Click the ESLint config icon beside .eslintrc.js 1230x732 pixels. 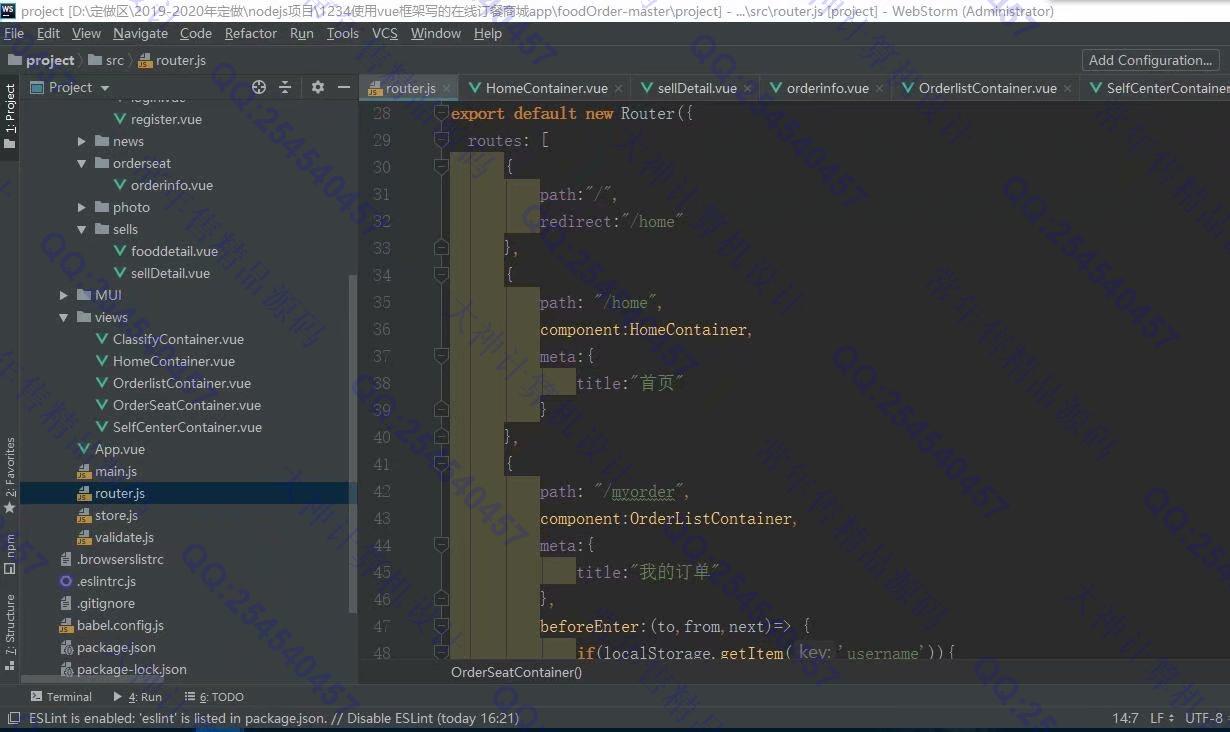click(x=66, y=581)
